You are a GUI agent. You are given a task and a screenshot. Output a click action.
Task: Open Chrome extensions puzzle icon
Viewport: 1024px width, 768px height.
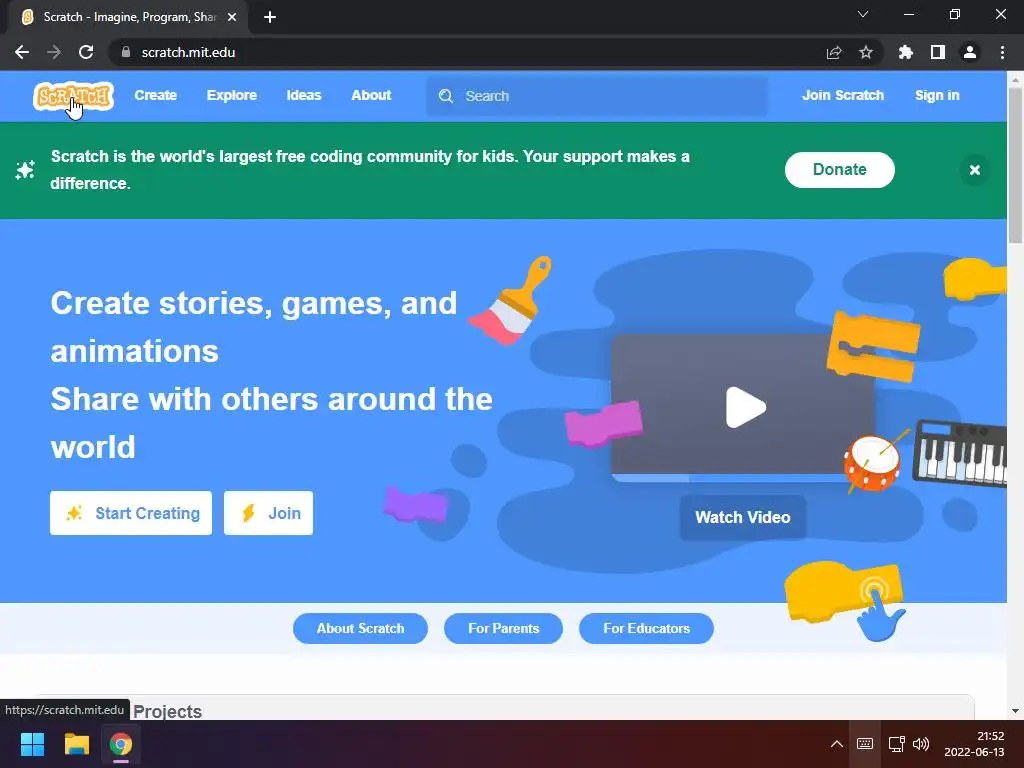(x=905, y=52)
